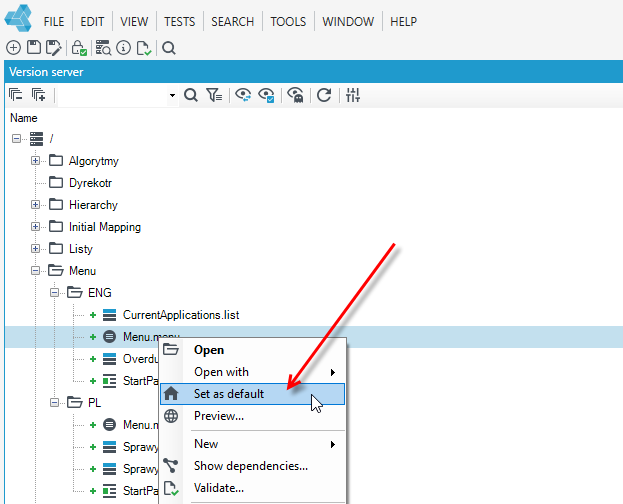Image resolution: width=623 pixels, height=504 pixels.
Task: Toggle the eye with checkbox icon
Action: pyautogui.click(x=266, y=95)
